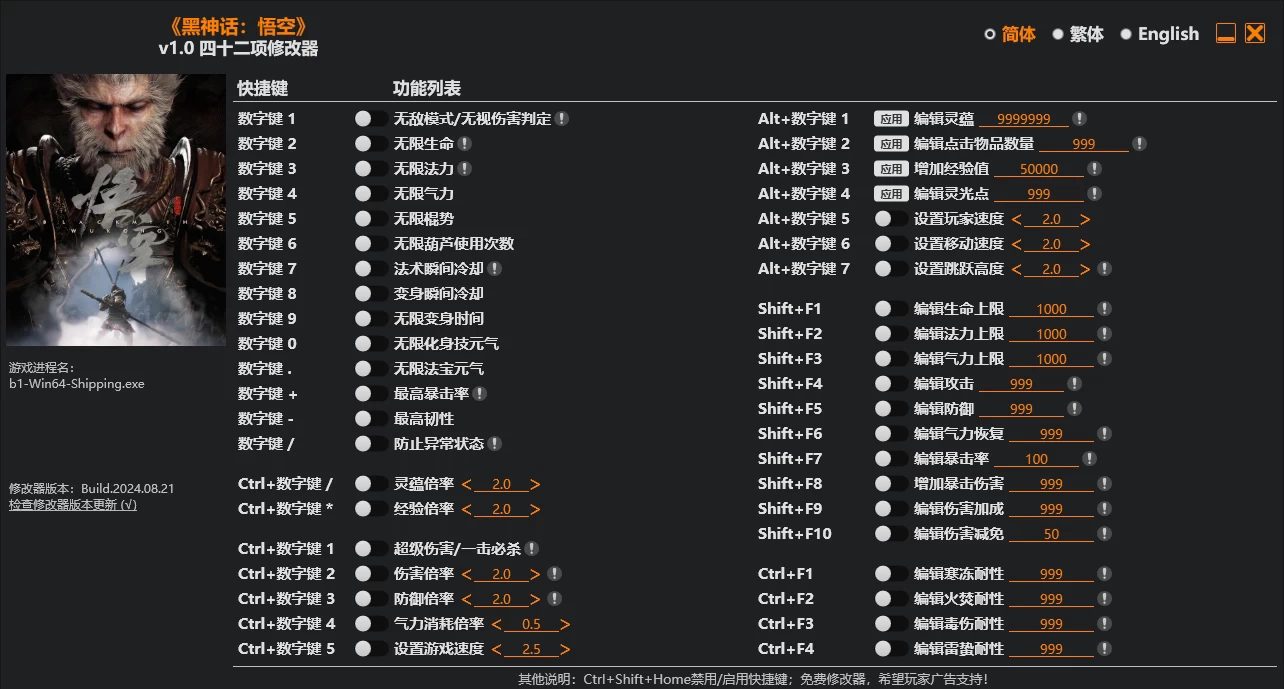Screen dimensions: 1284x689
Task: Click the warning icon next to 编辑寒冻耐性
Action: [1104, 573]
